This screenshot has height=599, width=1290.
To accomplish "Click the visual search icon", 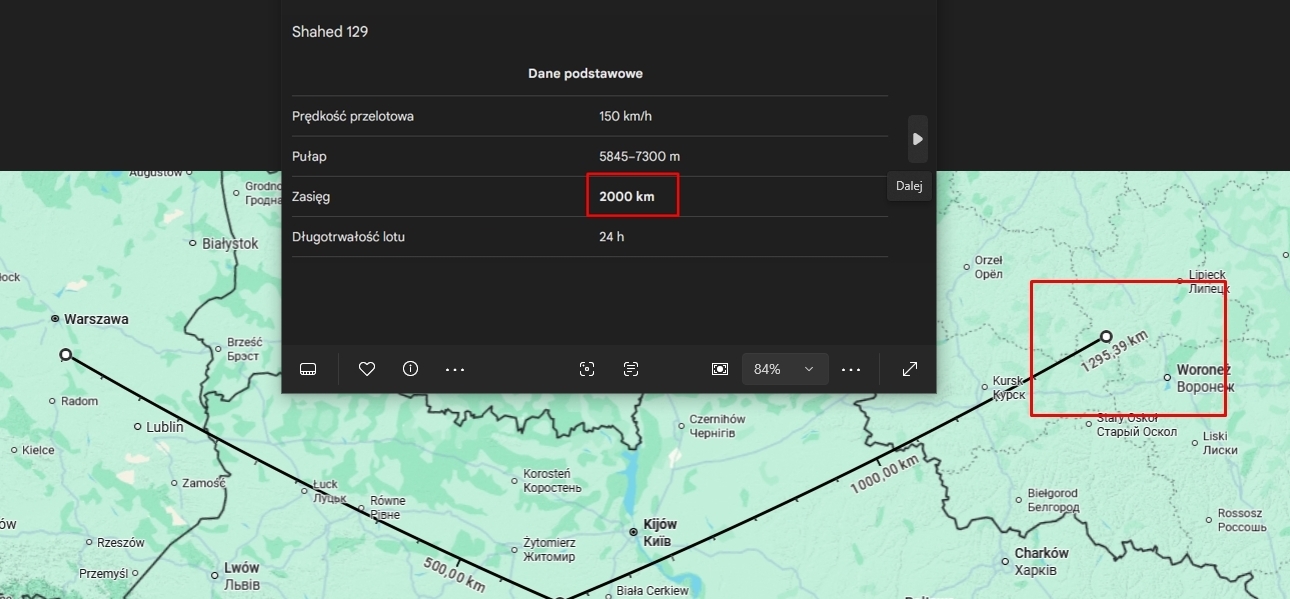I will (x=587, y=369).
